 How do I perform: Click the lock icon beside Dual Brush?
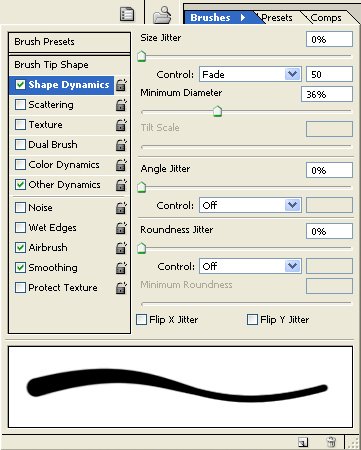click(121, 145)
